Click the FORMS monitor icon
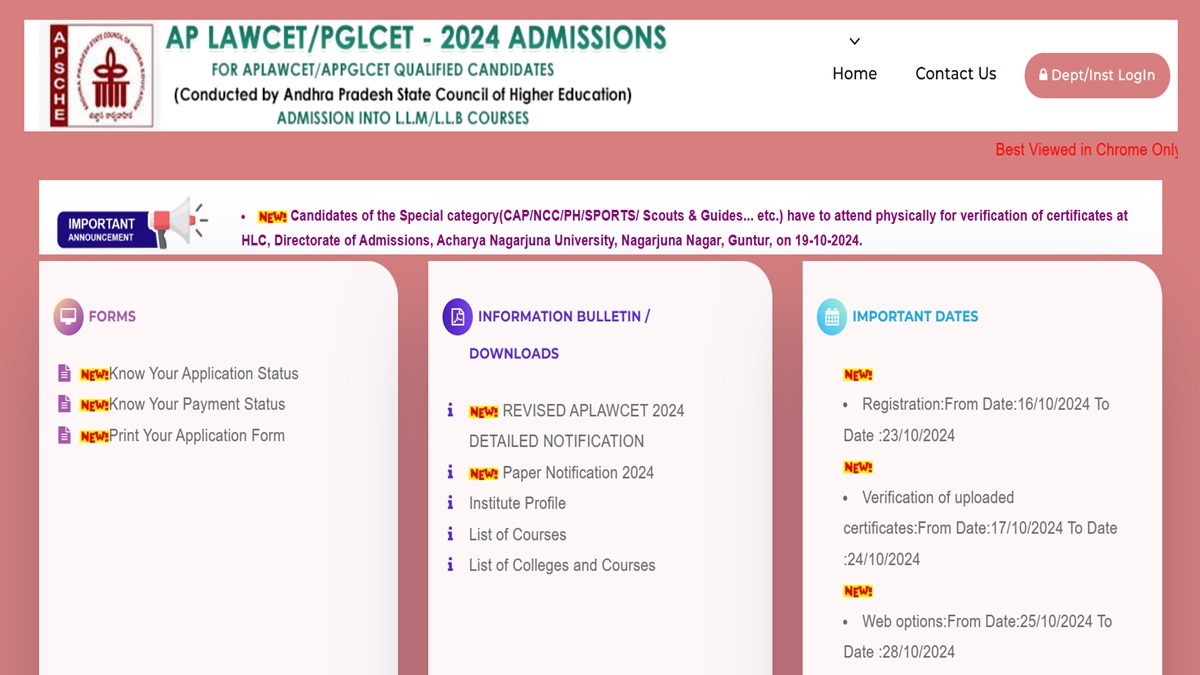The height and width of the screenshot is (675, 1200). (68, 316)
